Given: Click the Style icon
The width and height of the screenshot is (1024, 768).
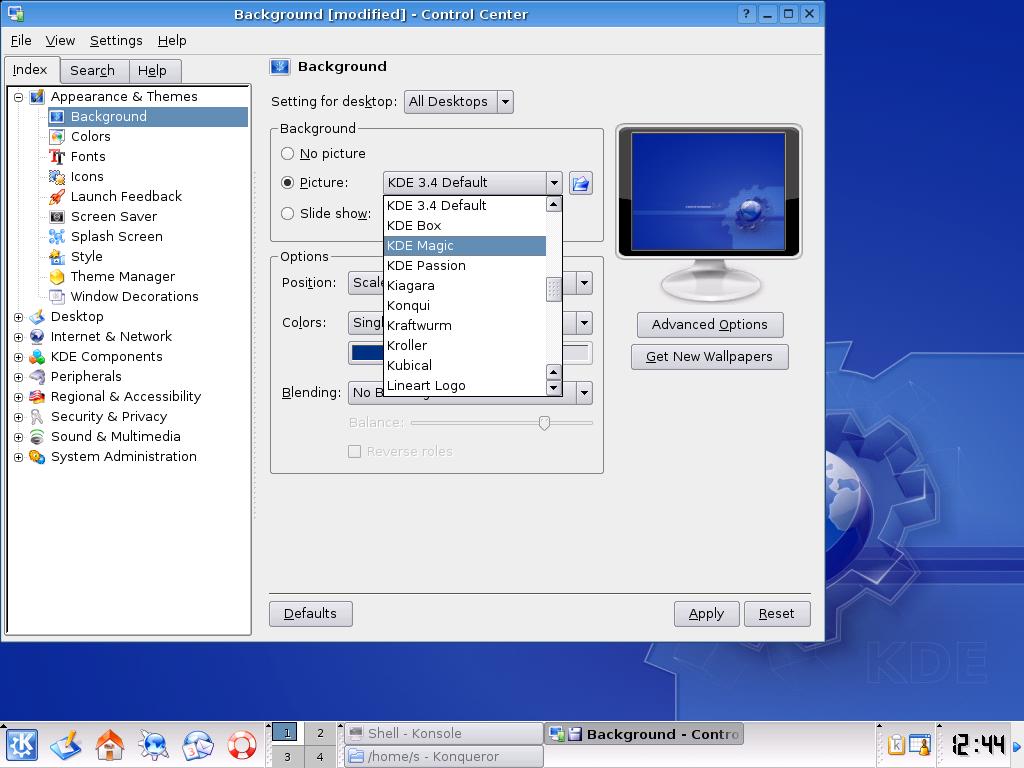Looking at the screenshot, I should (57, 257).
